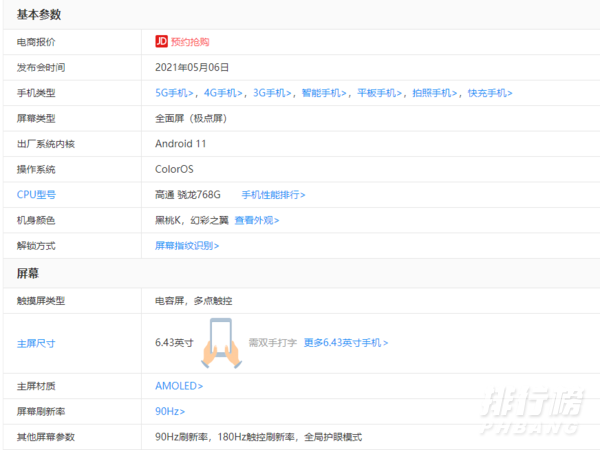The image size is (600, 450).
Task: Select the 黑桃K，幻彩之翼 color text
Action: coord(192,220)
